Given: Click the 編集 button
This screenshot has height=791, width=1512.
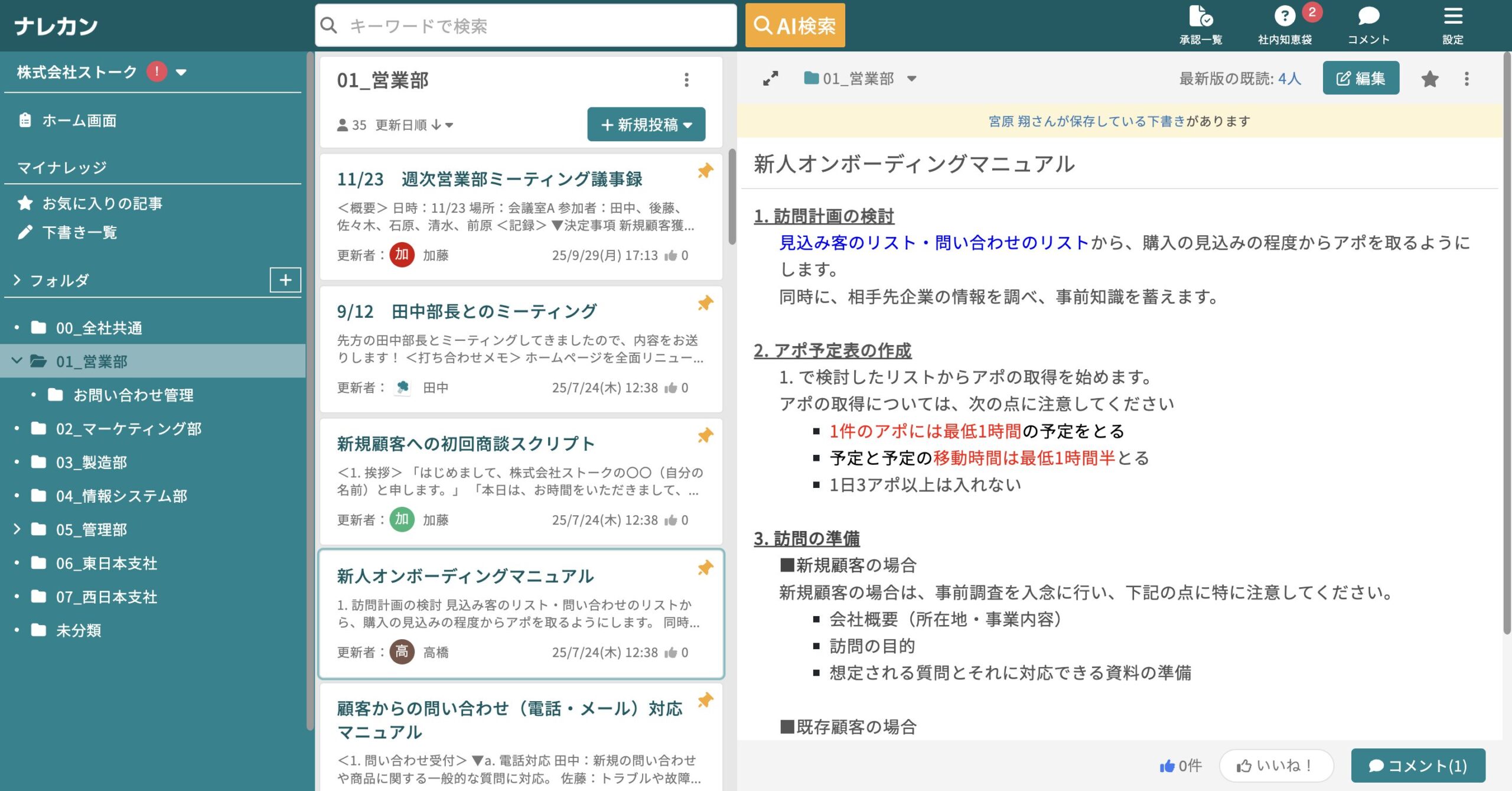Looking at the screenshot, I should tap(1361, 78).
